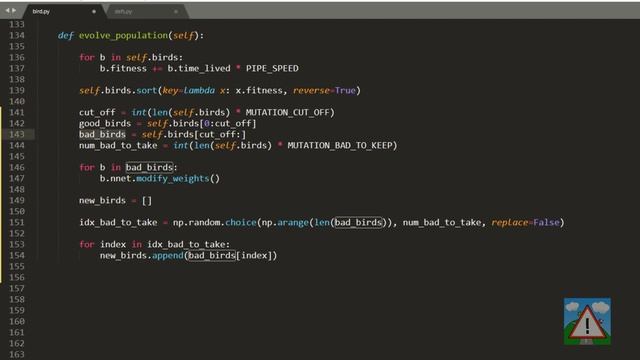
Task: Close the bird.py tab via its unsaved dot
Action: tap(94, 11)
